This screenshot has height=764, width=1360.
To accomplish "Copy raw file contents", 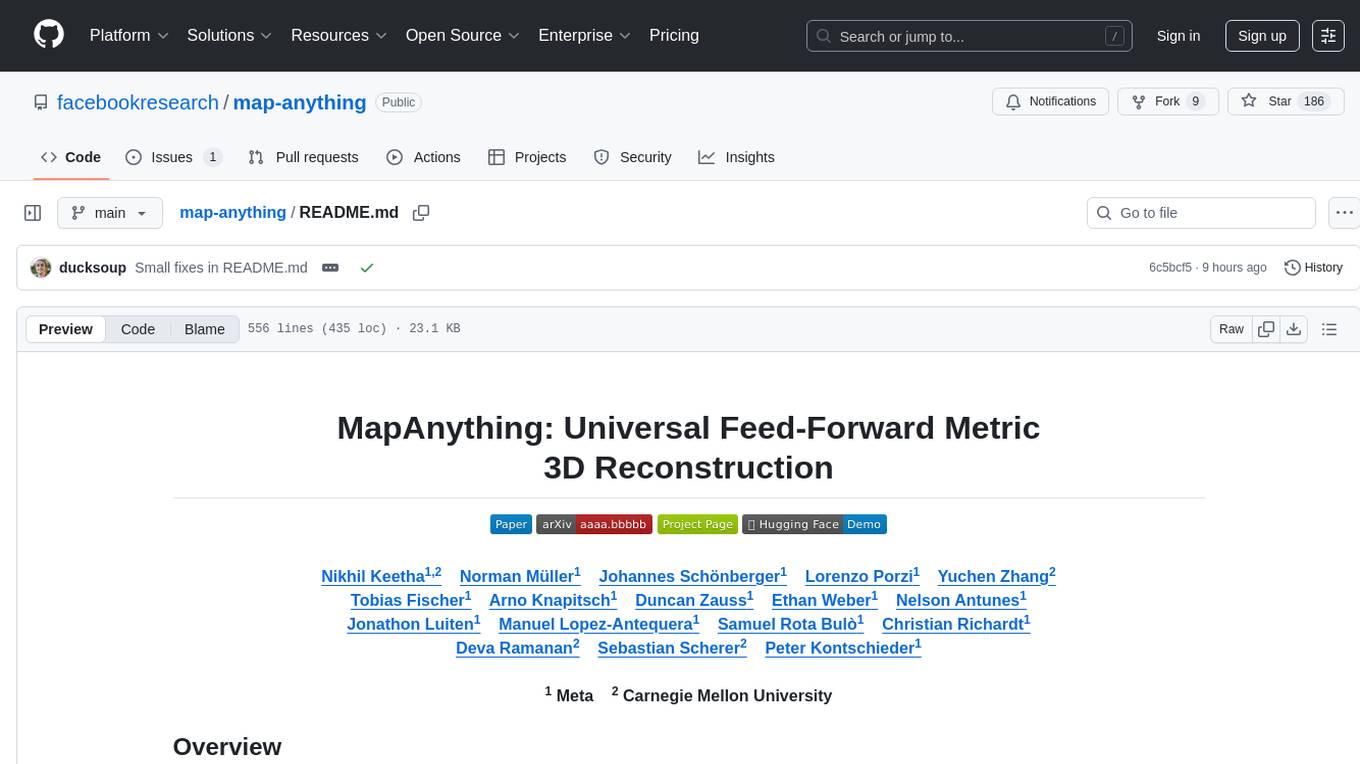I will (1266, 329).
